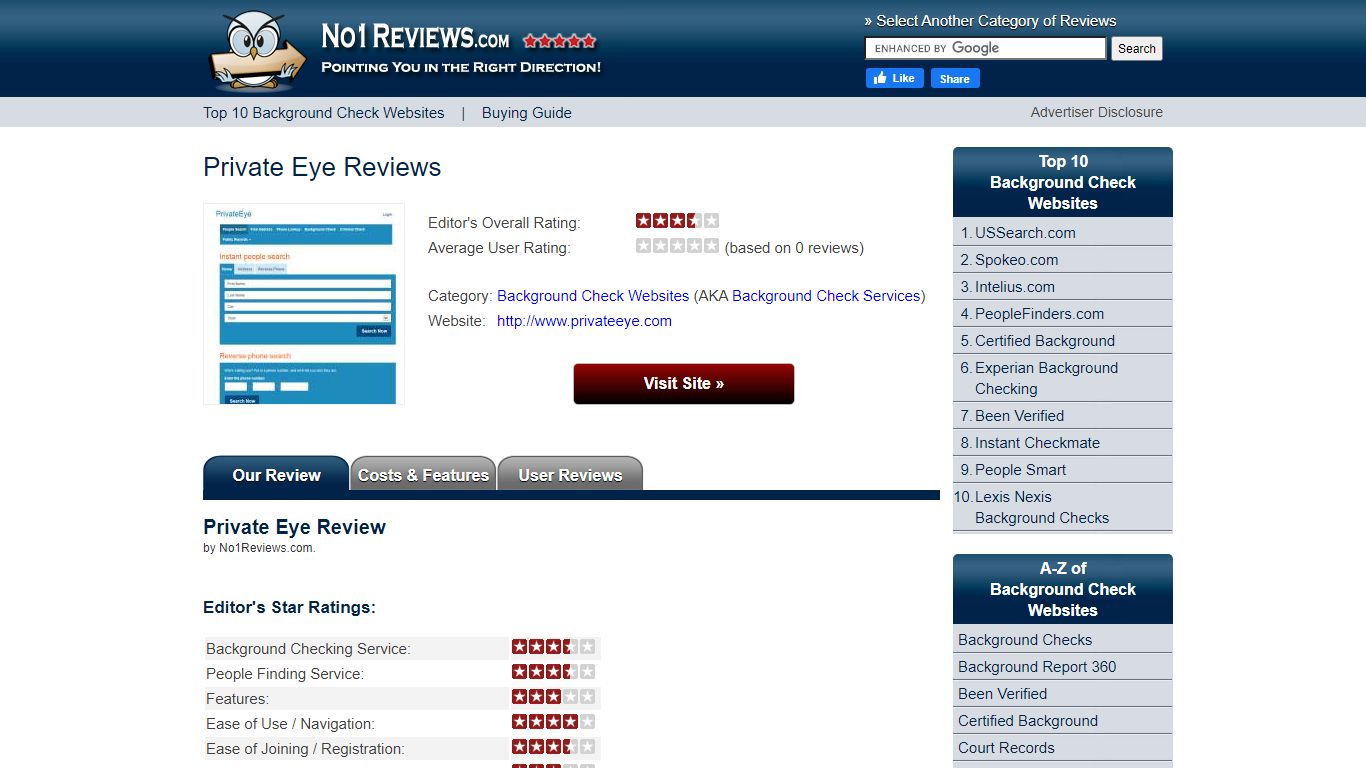
Task: Open Experian Background Checking in the list
Action: pyautogui.click(x=1046, y=378)
